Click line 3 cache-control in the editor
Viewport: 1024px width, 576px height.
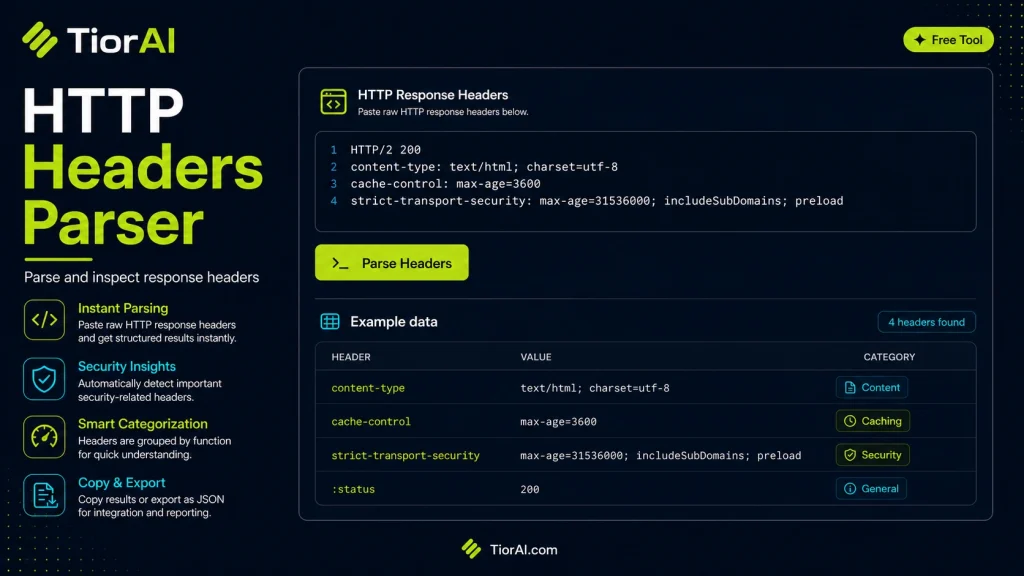click(445, 184)
